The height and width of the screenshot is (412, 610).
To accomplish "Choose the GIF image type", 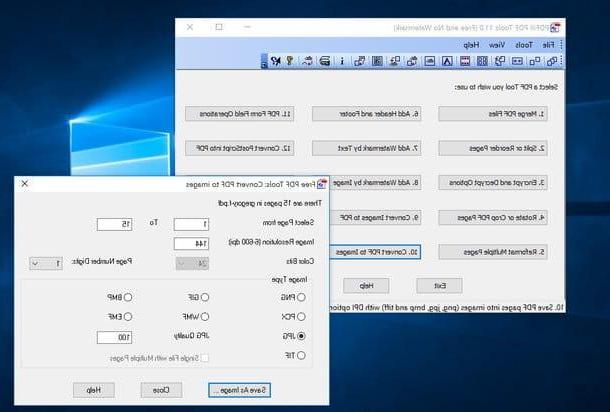I will [205, 298].
